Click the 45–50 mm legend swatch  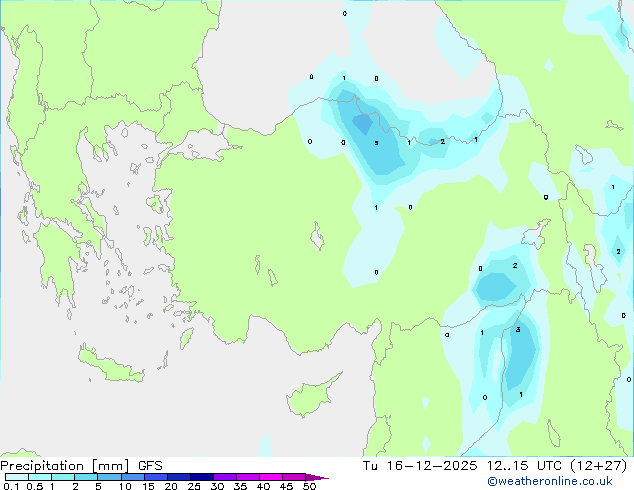point(294,477)
